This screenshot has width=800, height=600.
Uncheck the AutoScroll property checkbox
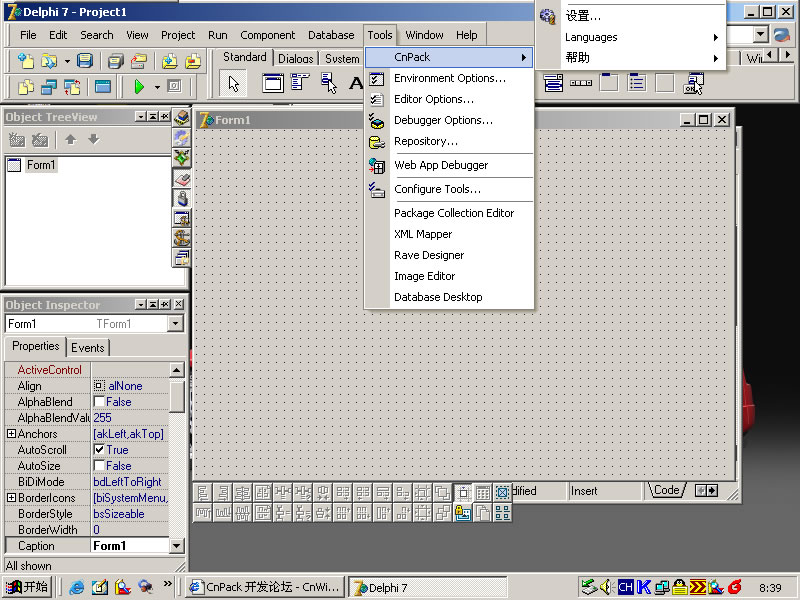click(99, 450)
